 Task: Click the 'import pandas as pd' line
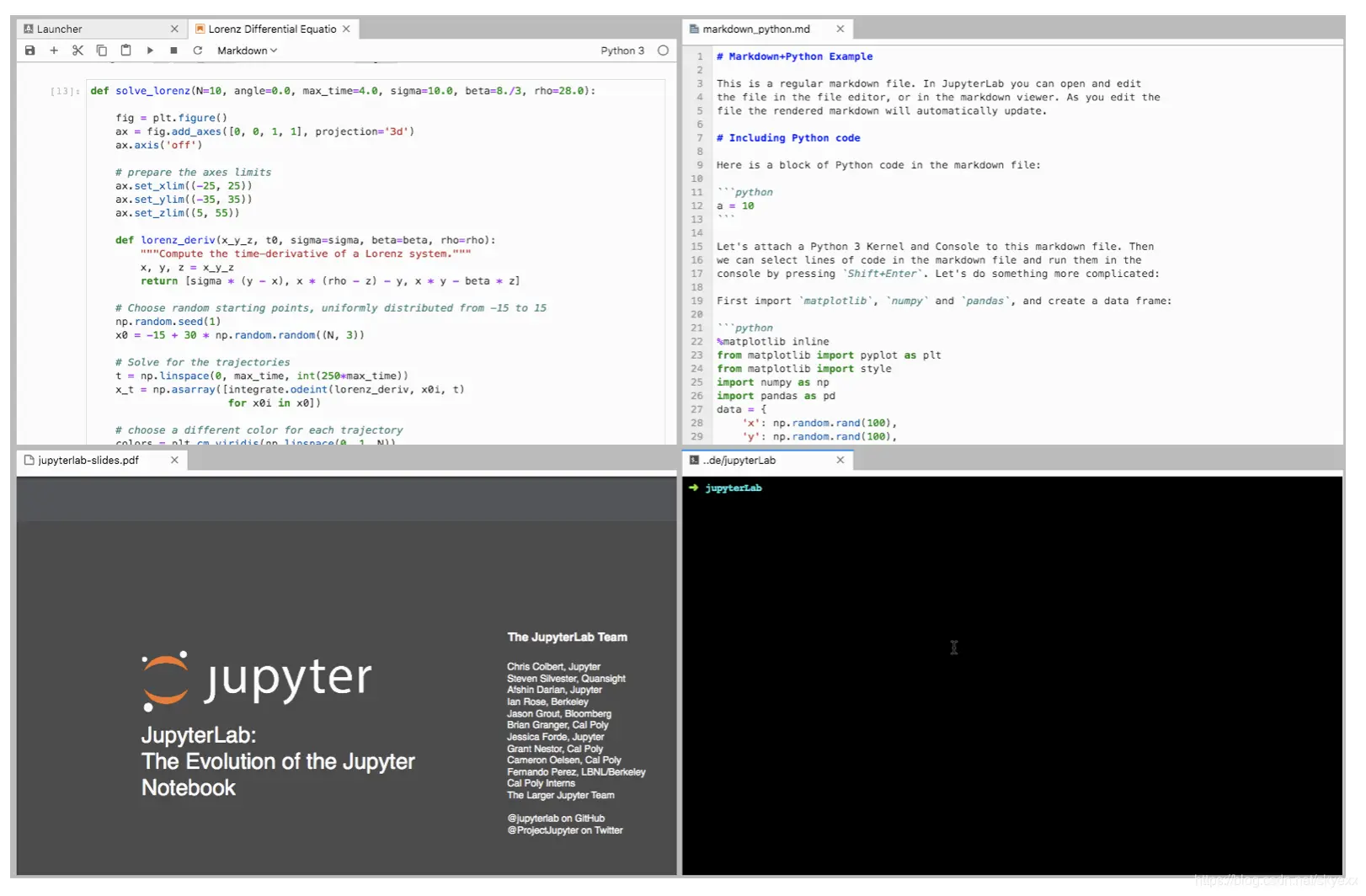(x=776, y=397)
